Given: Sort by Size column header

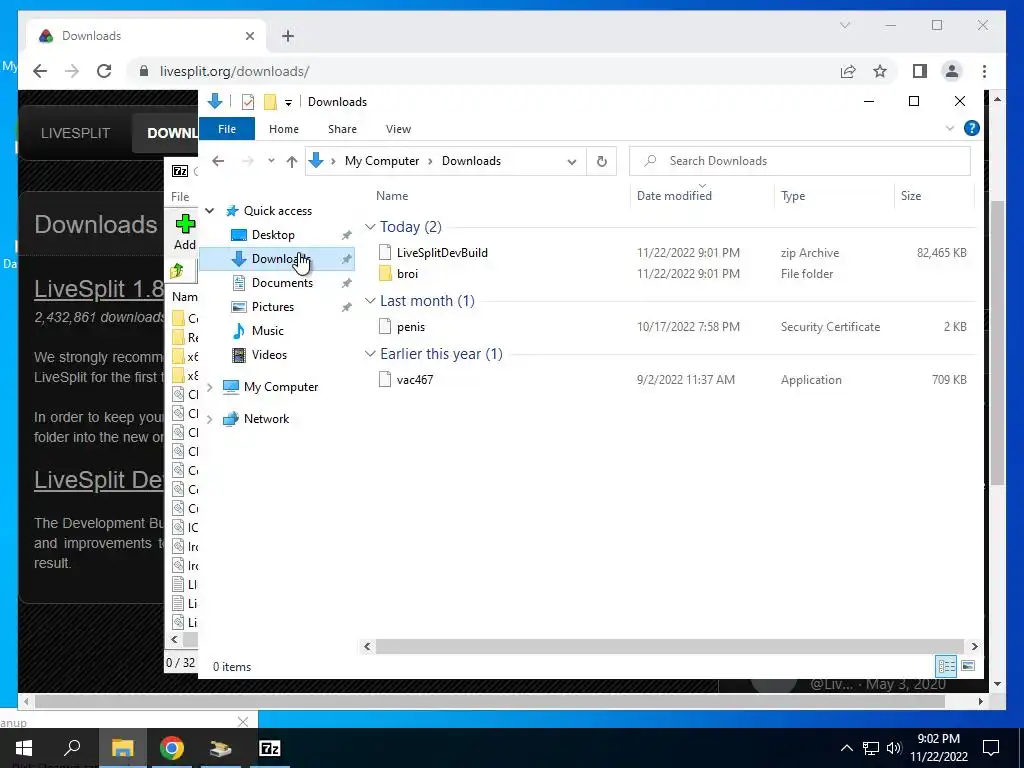Looking at the screenshot, I should [910, 196].
